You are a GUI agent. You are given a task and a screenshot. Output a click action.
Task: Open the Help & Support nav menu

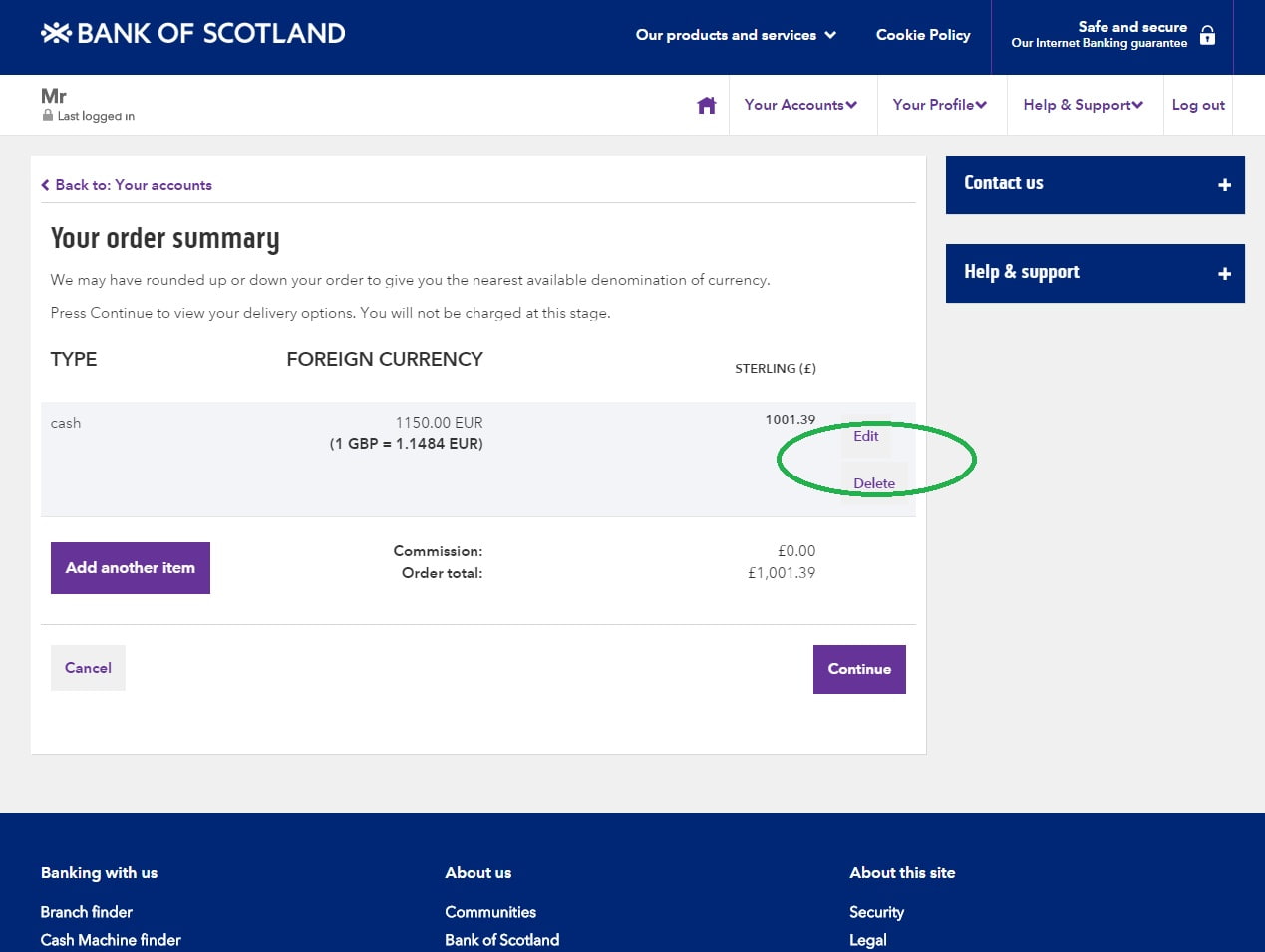(1084, 105)
